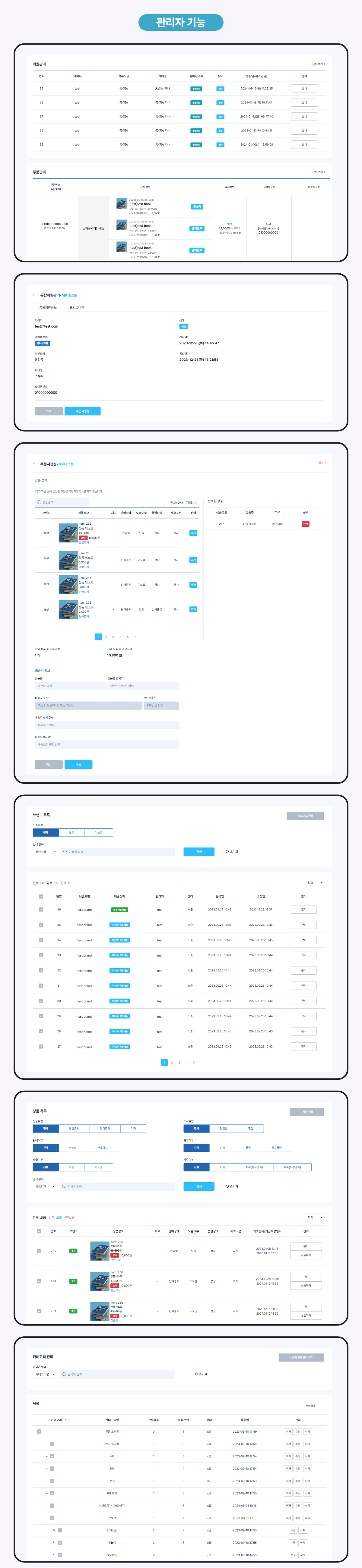362x1568 pixels.
Task: Click blue 주문 button on order form
Action: 79,764
